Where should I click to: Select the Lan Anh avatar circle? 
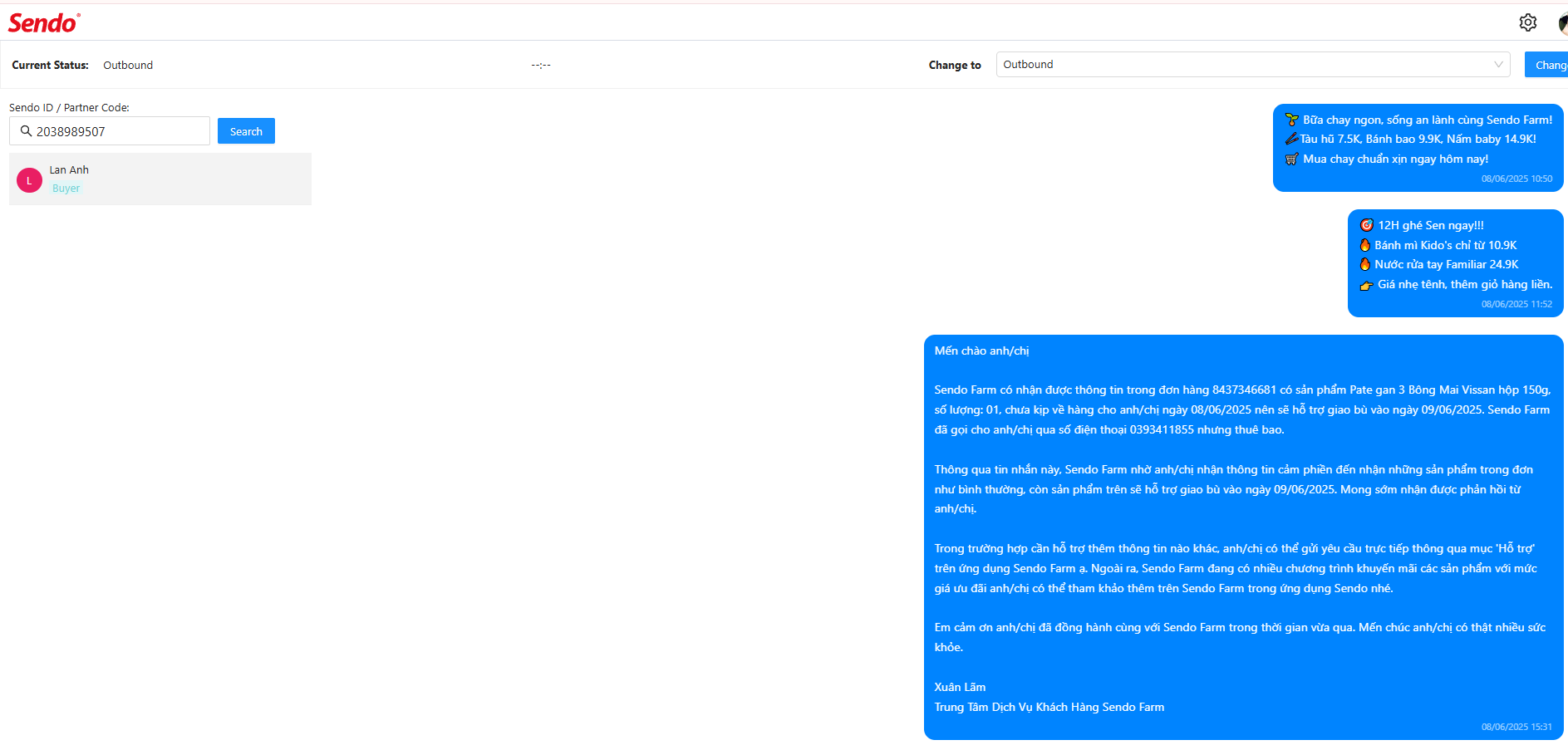pos(29,179)
